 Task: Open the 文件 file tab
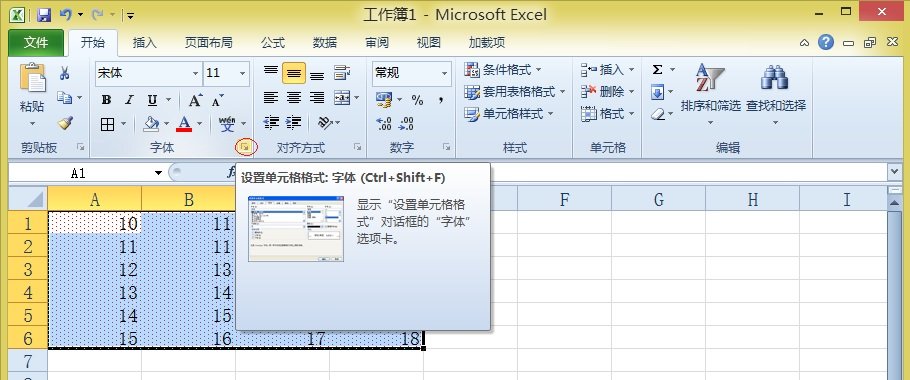[x=36, y=43]
